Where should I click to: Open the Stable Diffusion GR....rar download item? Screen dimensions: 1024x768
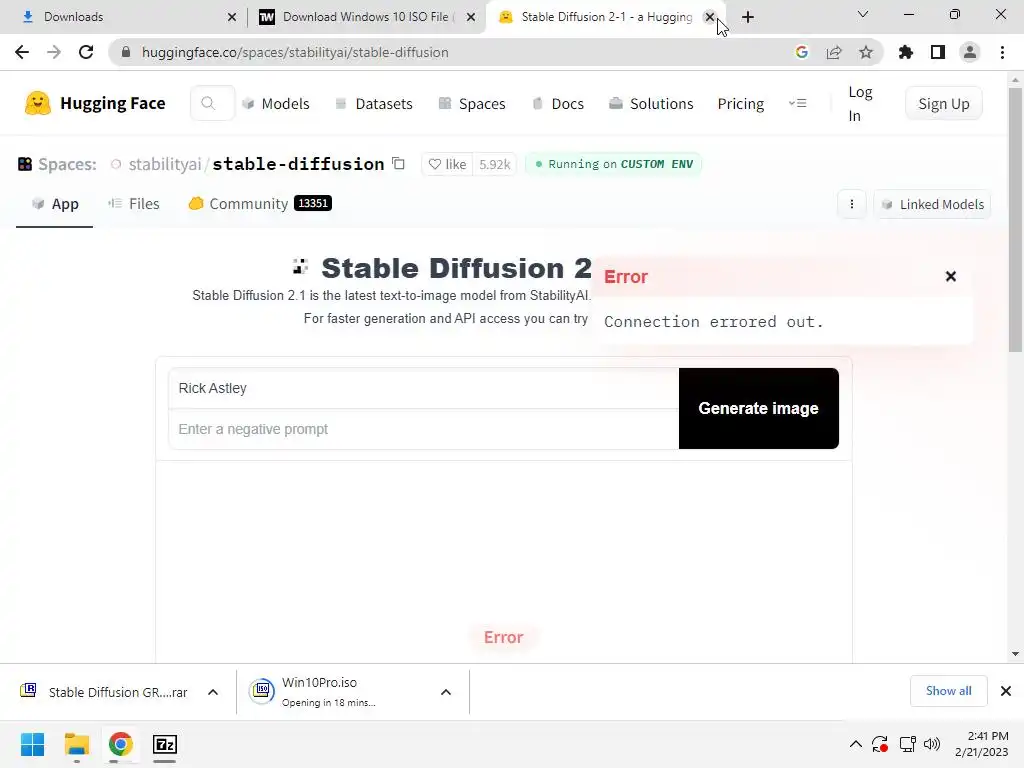(104, 692)
